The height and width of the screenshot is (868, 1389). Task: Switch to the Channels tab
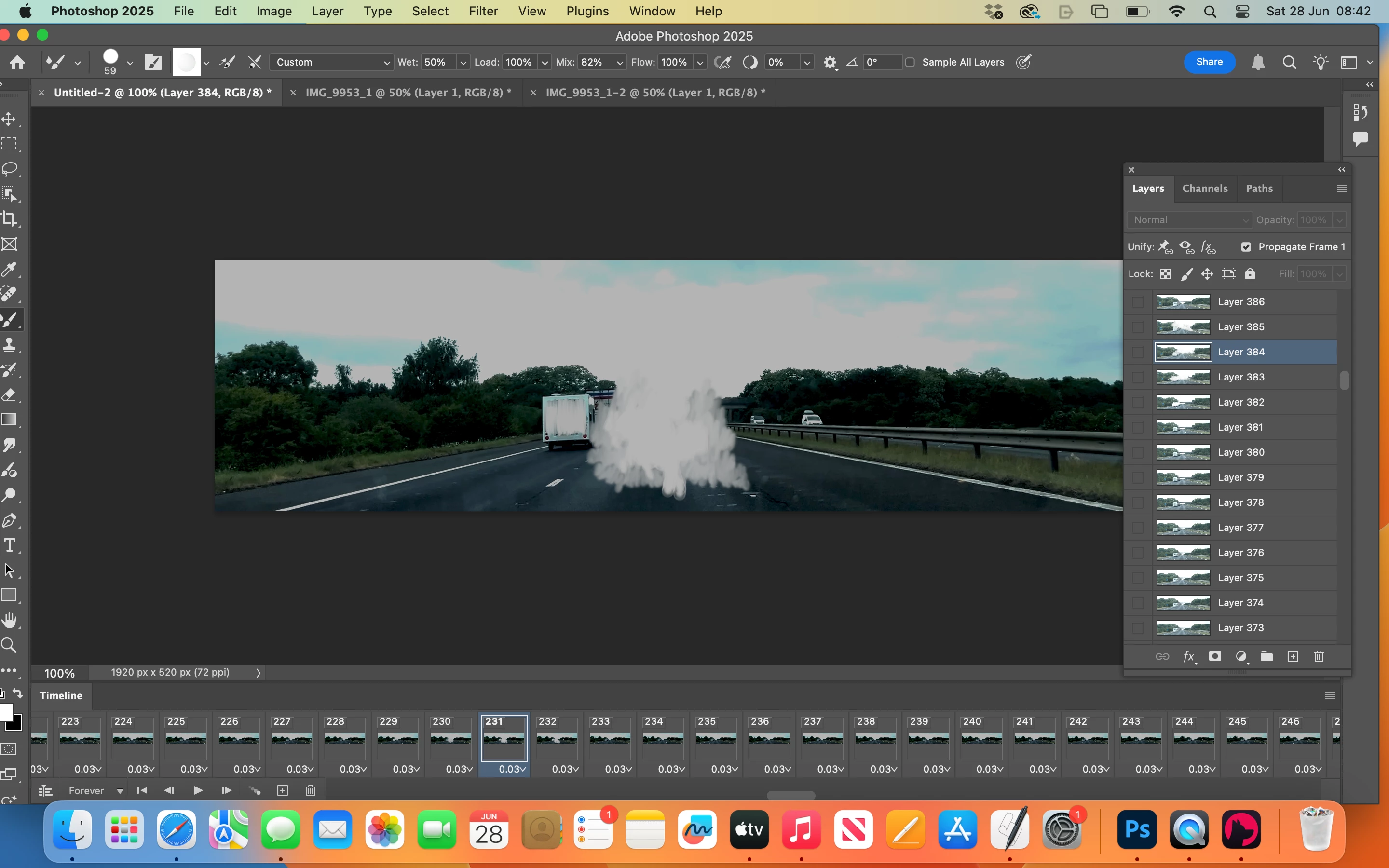coord(1204,188)
